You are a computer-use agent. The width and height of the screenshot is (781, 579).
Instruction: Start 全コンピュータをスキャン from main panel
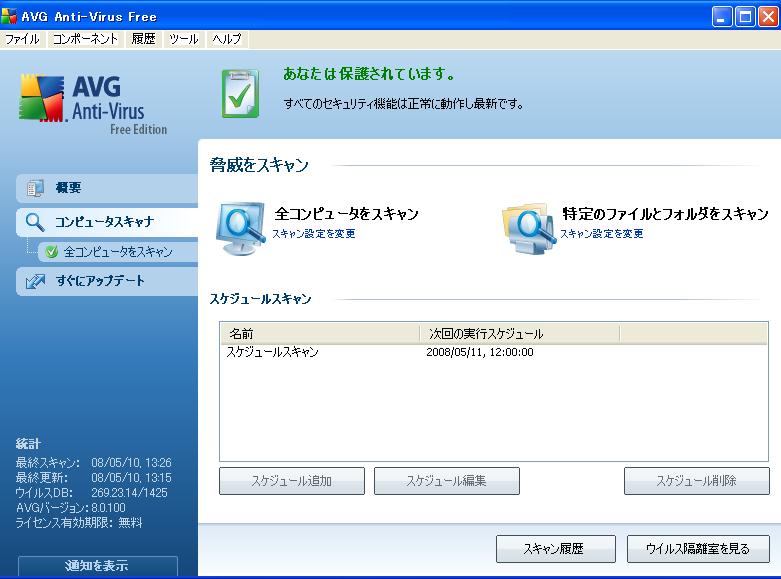pyautogui.click(x=346, y=214)
